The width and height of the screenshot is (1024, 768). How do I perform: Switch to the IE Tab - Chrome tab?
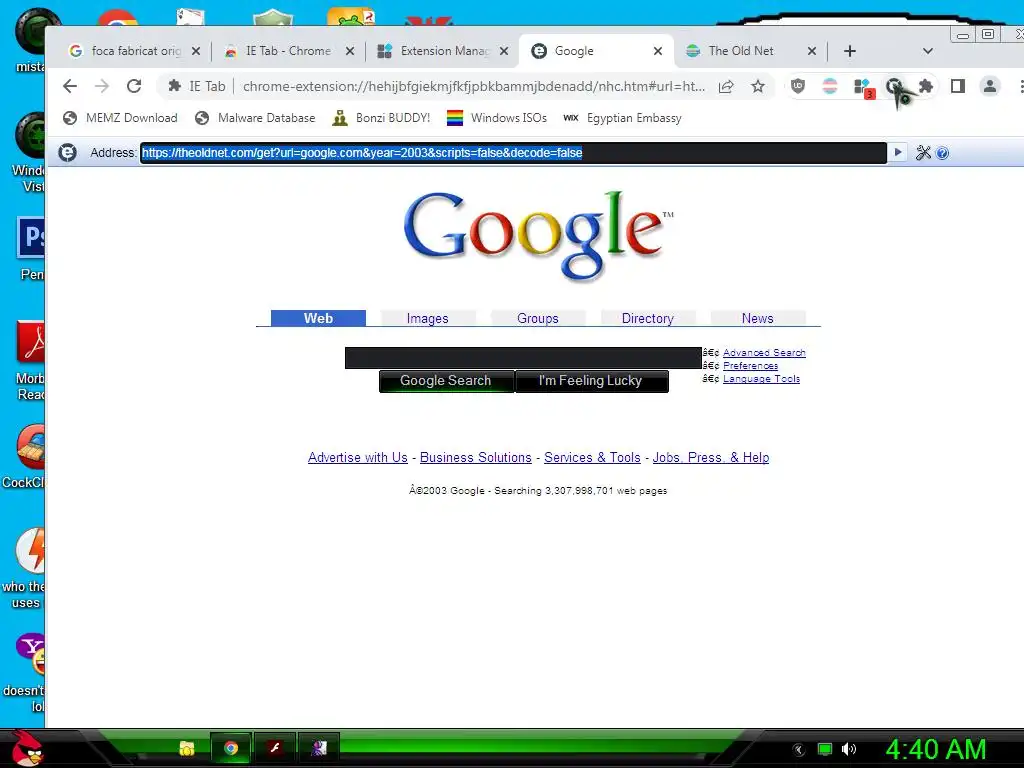(288, 51)
